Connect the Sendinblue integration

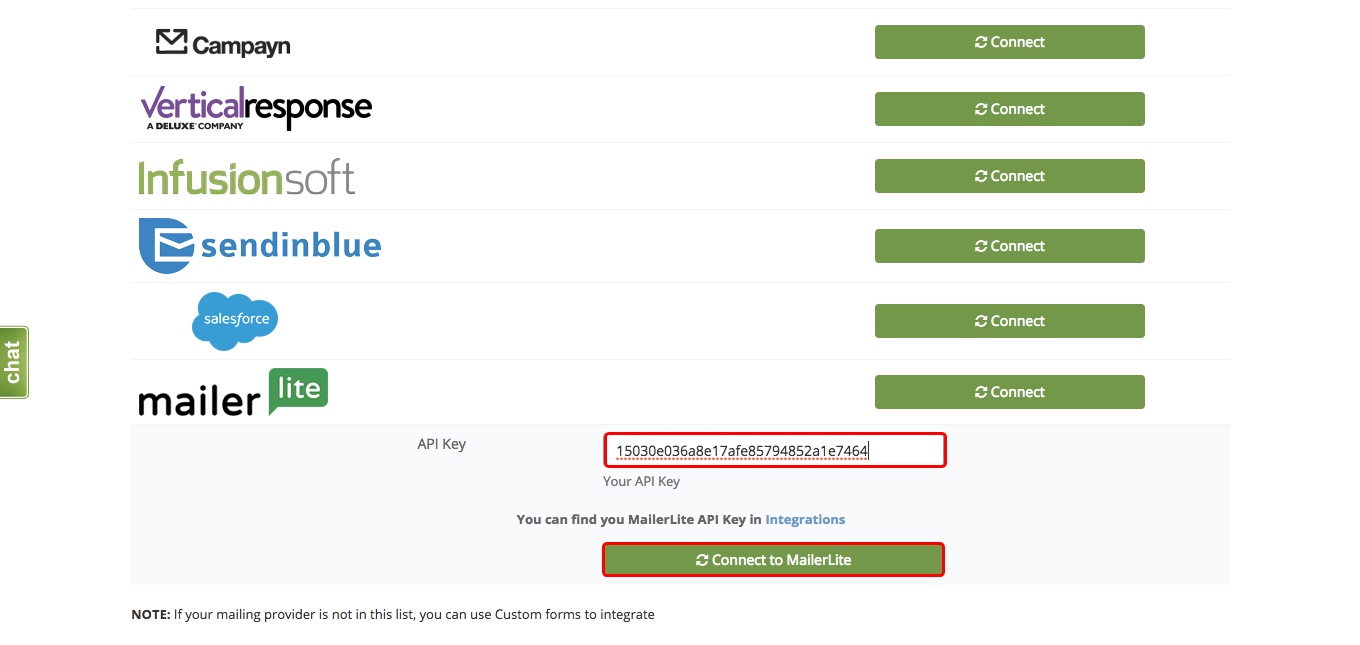tap(1010, 246)
